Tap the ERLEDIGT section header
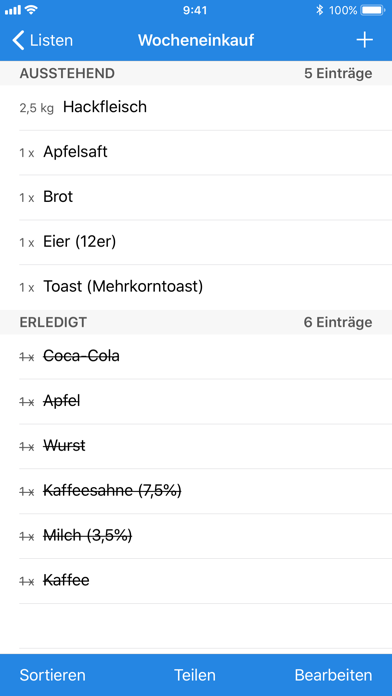This screenshot has width=392, height=696. pyautogui.click(x=196, y=322)
